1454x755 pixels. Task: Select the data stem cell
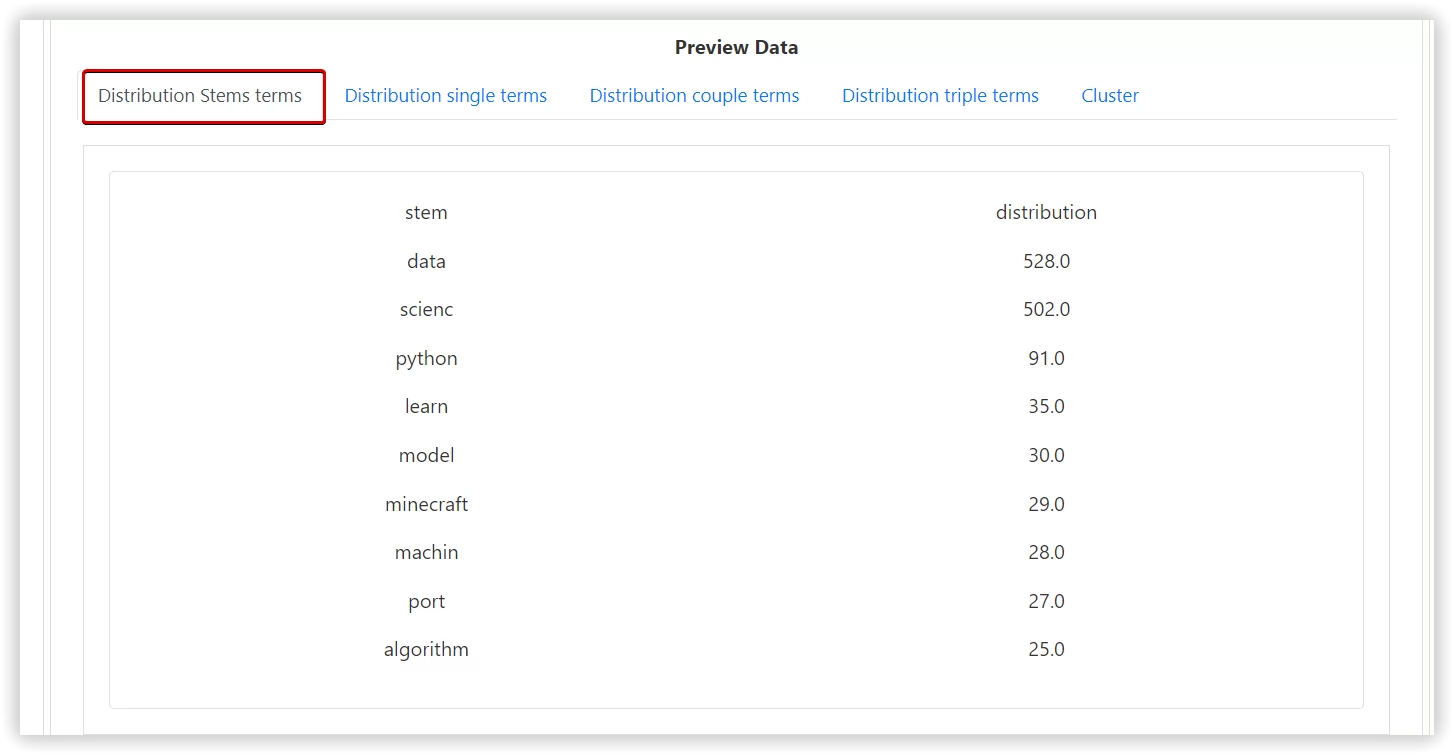426,261
